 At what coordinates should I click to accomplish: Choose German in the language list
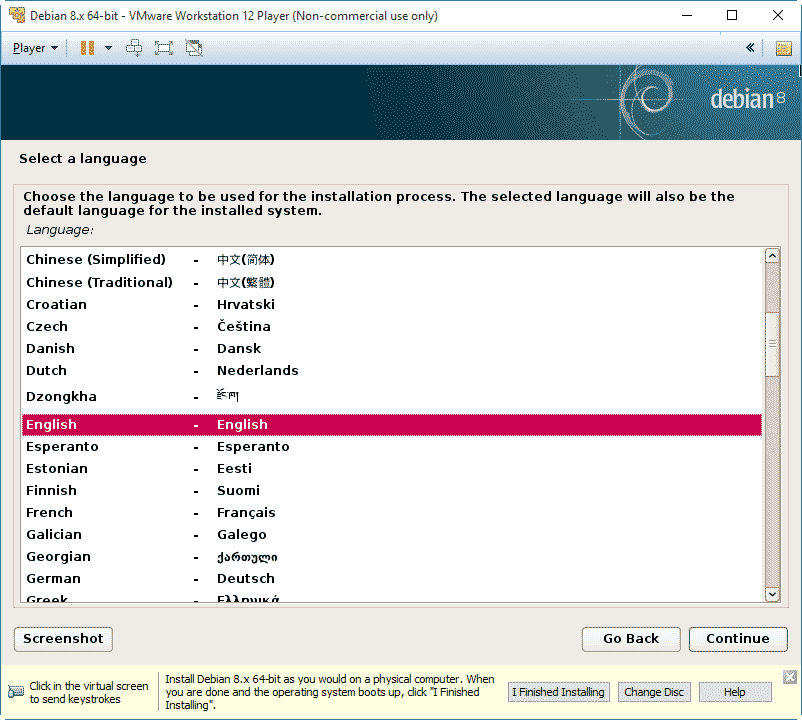click(53, 578)
